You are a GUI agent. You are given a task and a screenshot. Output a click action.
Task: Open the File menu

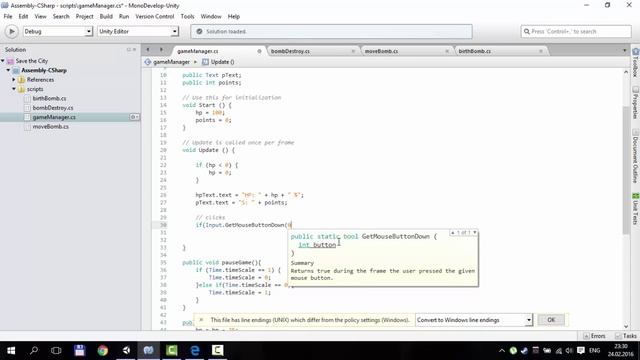click(8, 16)
